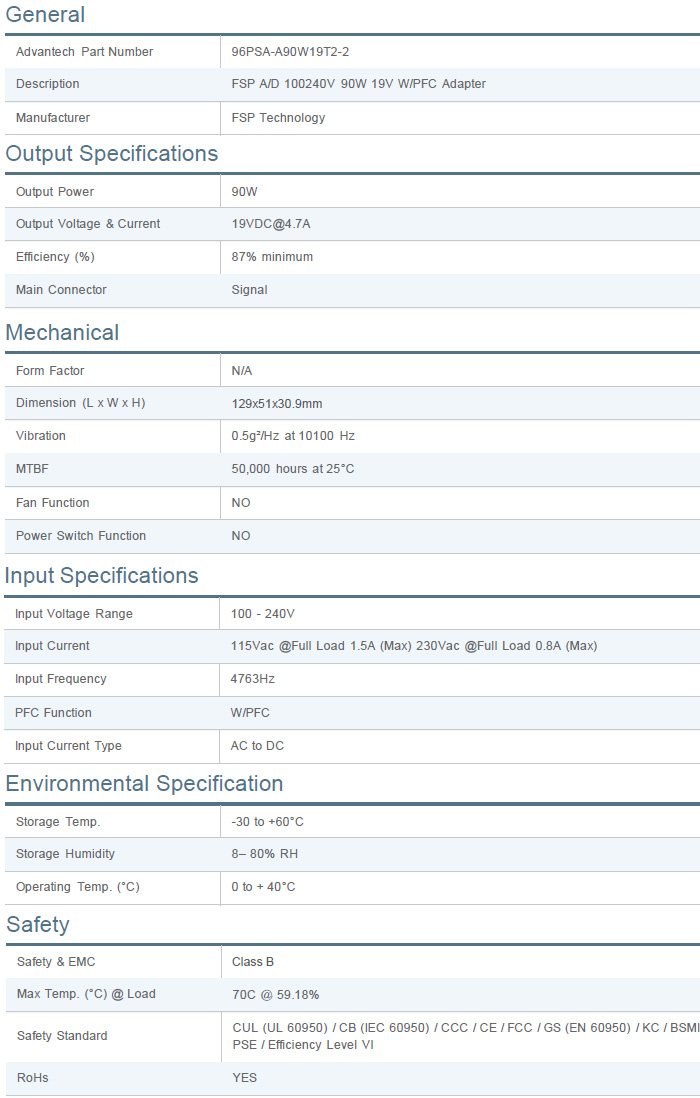Select the storage temperature -30 to +60°C

pyautogui.click(x=267, y=822)
